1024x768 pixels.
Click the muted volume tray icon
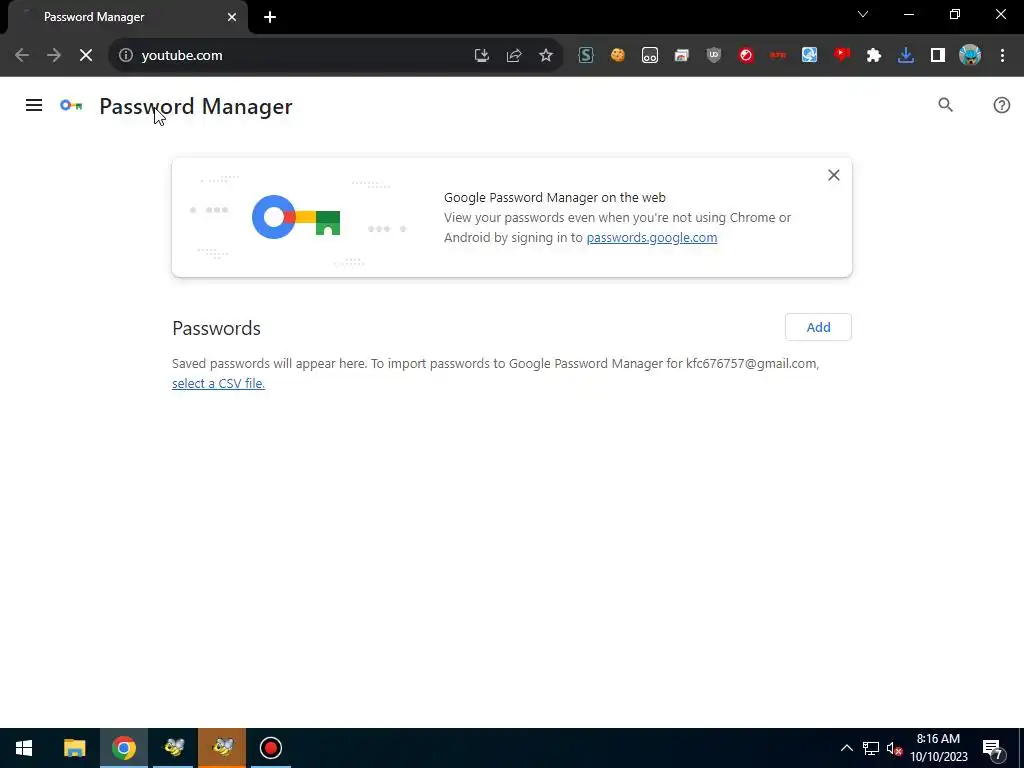(x=894, y=748)
